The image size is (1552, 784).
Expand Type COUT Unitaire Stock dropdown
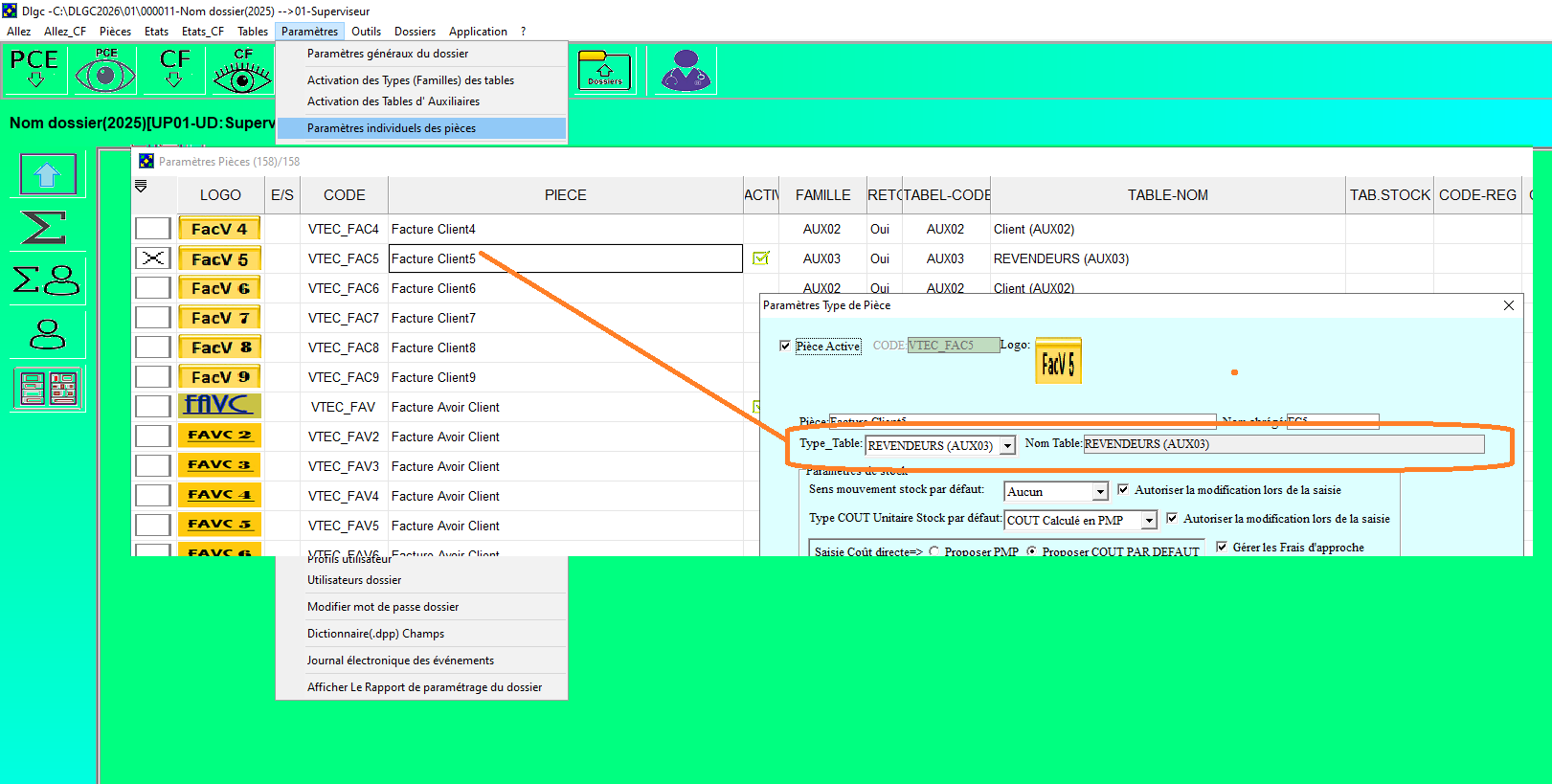(1149, 521)
